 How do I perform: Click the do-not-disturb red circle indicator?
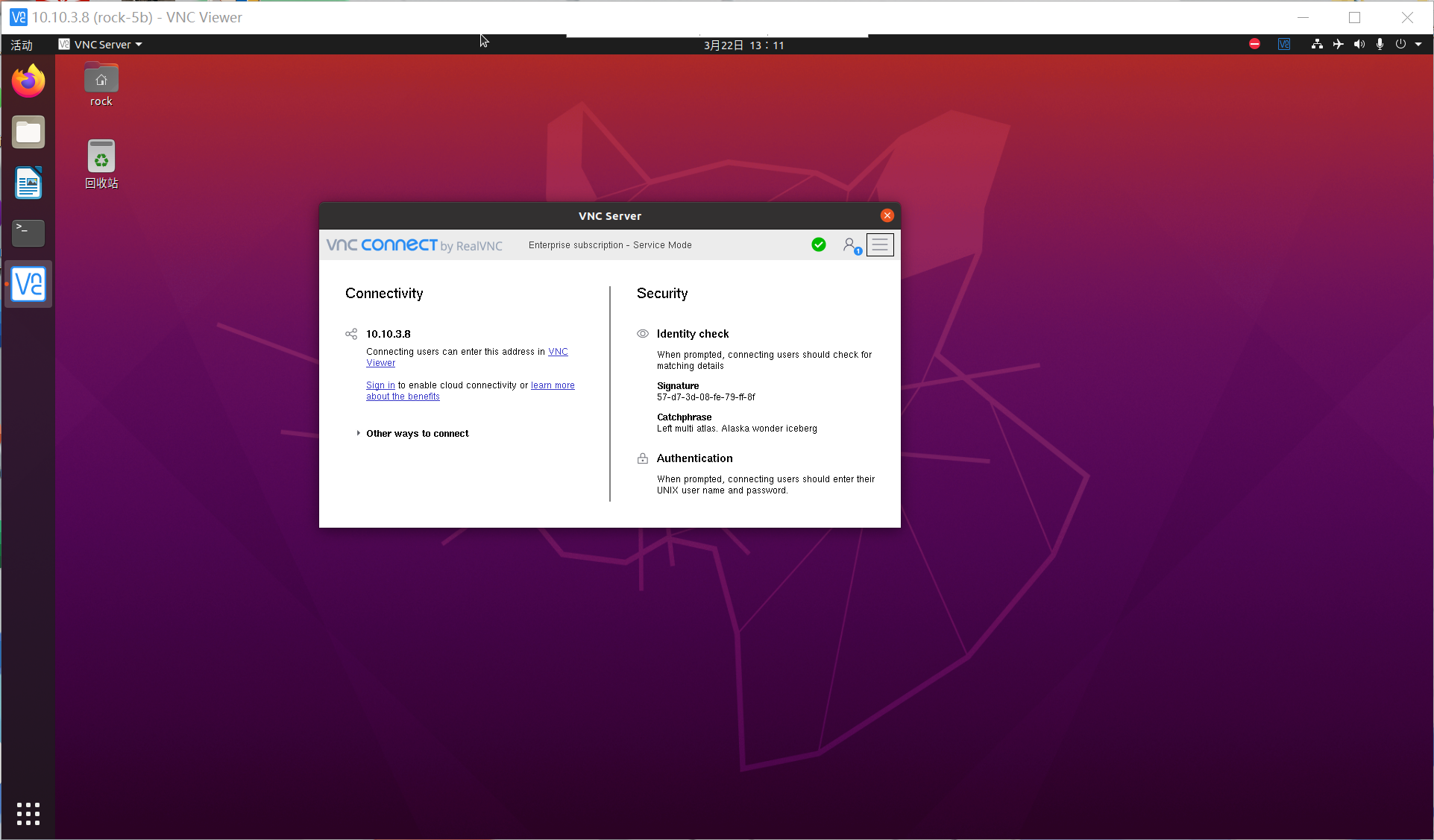pos(1254,44)
